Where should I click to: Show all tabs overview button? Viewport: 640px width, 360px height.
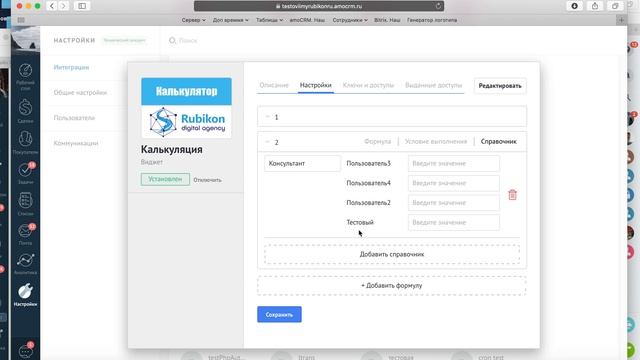pyautogui.click(x=615, y=6)
